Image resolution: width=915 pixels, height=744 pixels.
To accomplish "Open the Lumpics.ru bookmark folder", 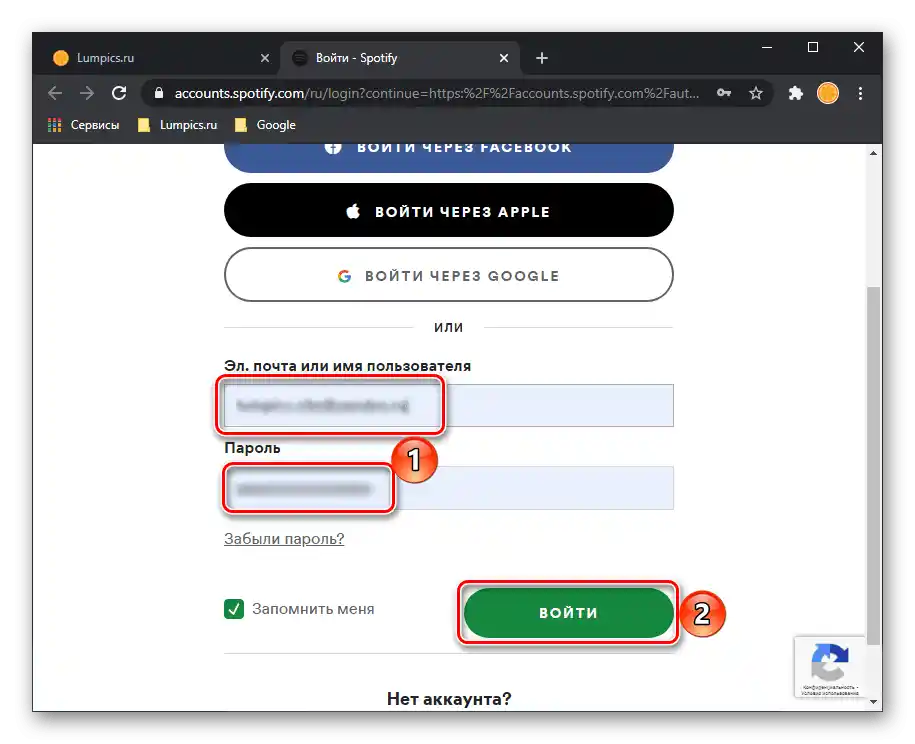I will [177, 125].
